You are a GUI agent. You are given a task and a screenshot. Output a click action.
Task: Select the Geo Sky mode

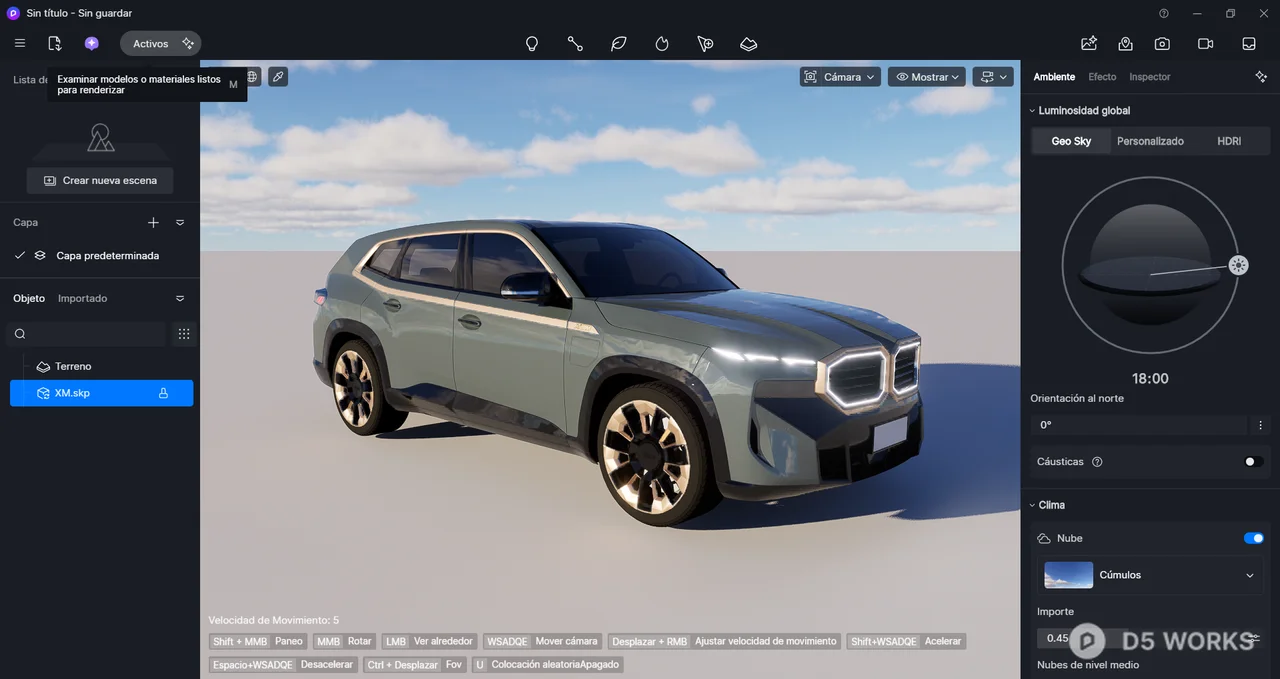pyautogui.click(x=1071, y=141)
